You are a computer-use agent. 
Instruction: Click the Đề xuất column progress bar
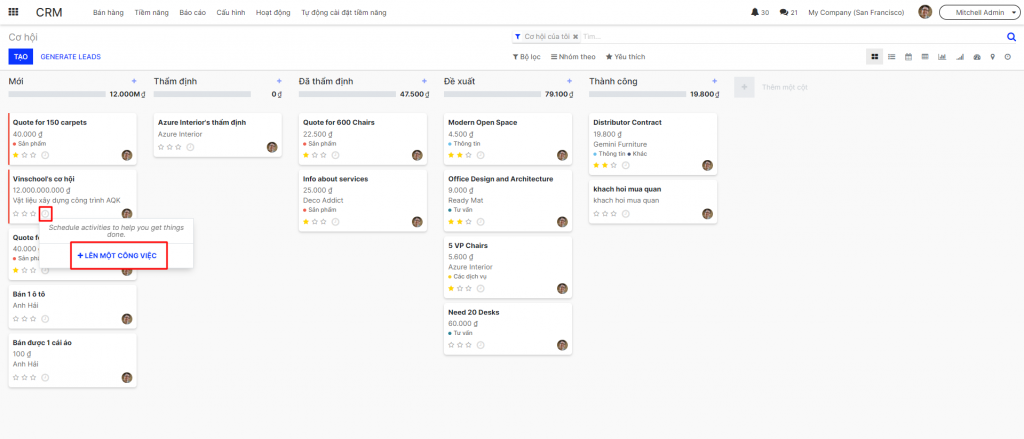coord(492,94)
